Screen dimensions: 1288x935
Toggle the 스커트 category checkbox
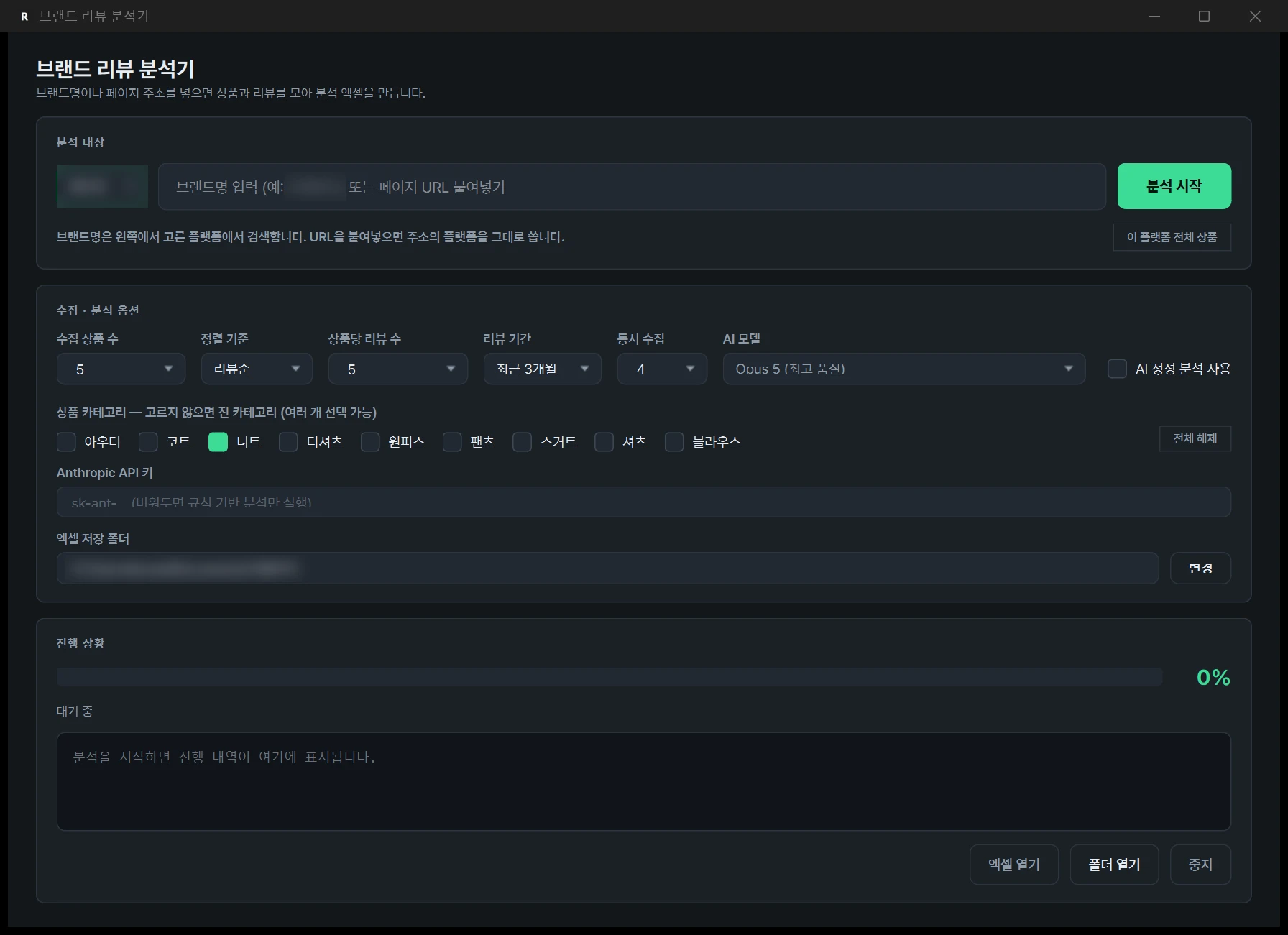[522, 442]
